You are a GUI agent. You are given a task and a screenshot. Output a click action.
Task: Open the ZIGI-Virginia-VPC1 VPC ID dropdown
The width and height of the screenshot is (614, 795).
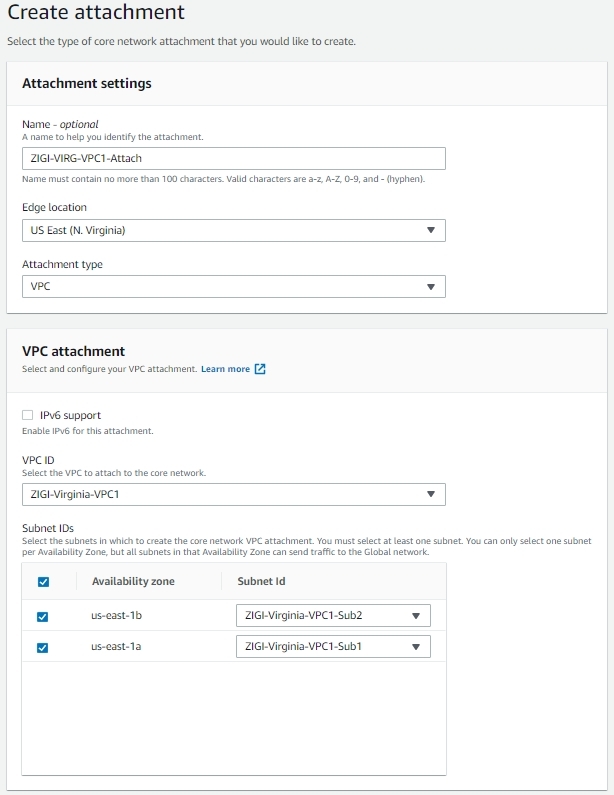(x=234, y=494)
